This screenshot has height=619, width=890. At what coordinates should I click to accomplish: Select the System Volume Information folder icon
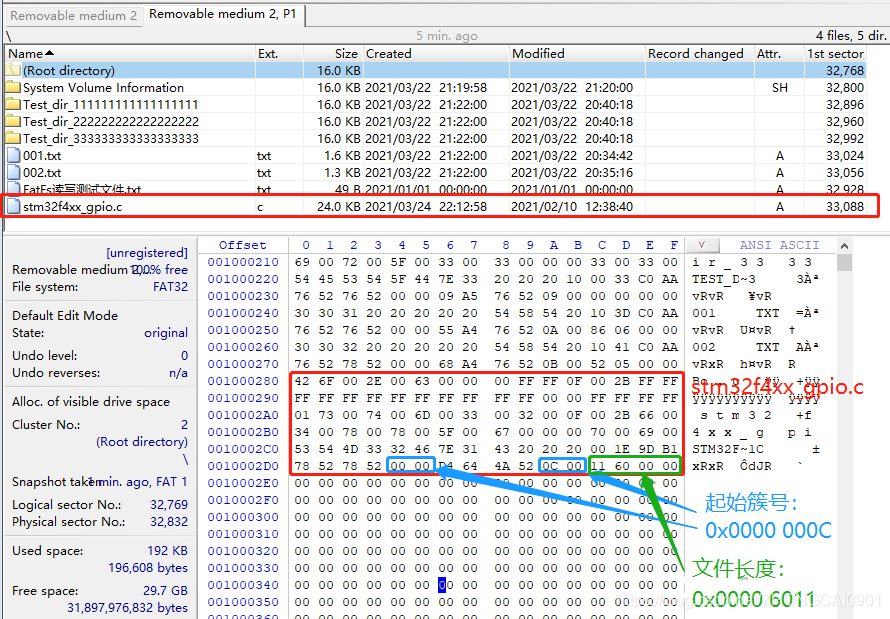13,87
